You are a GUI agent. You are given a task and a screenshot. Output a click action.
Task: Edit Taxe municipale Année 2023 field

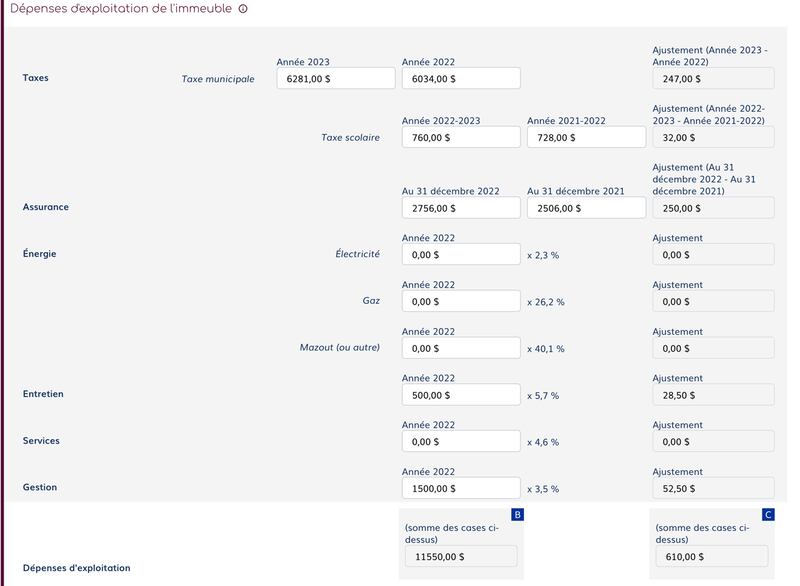tap(335, 78)
